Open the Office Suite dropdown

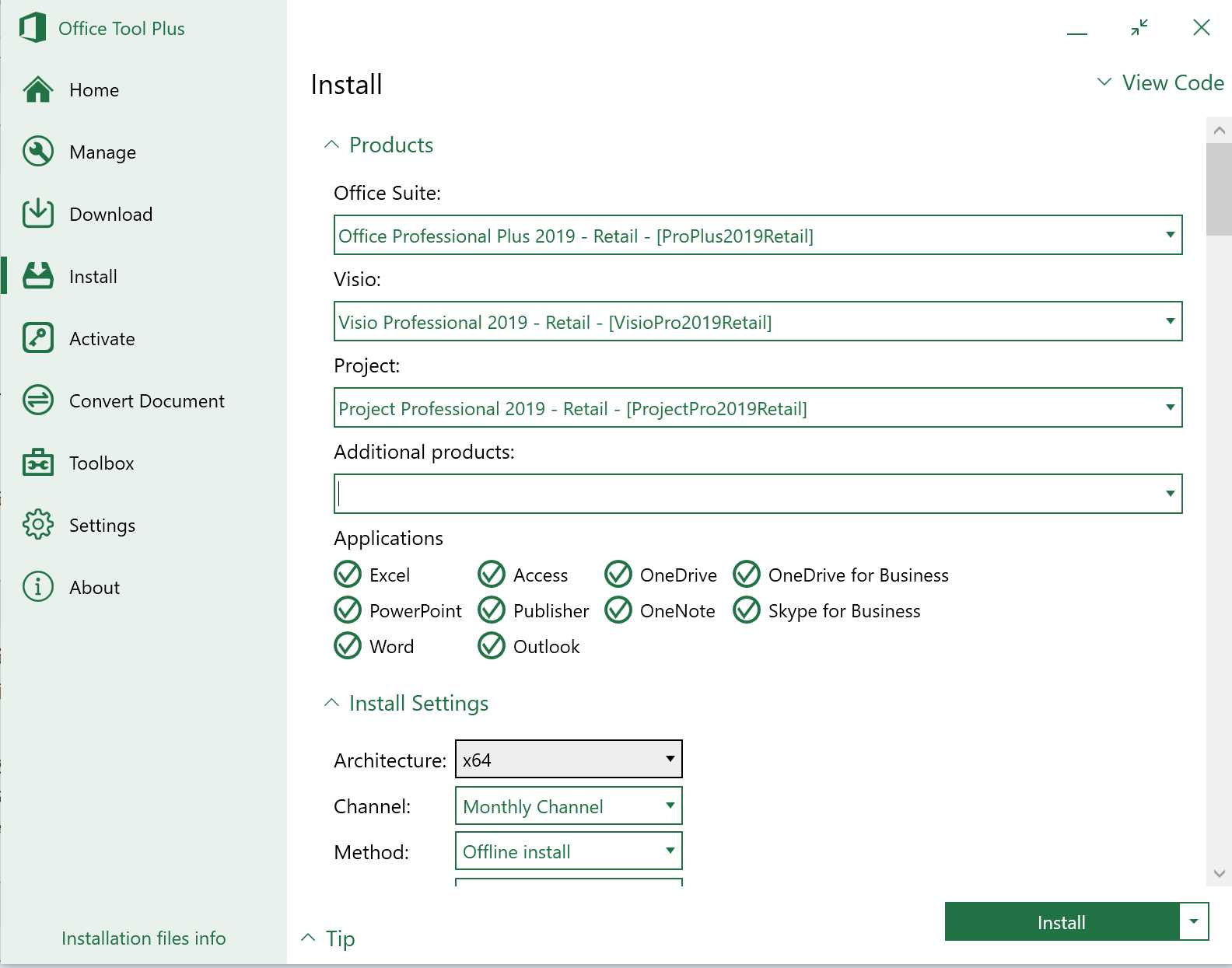pos(758,235)
